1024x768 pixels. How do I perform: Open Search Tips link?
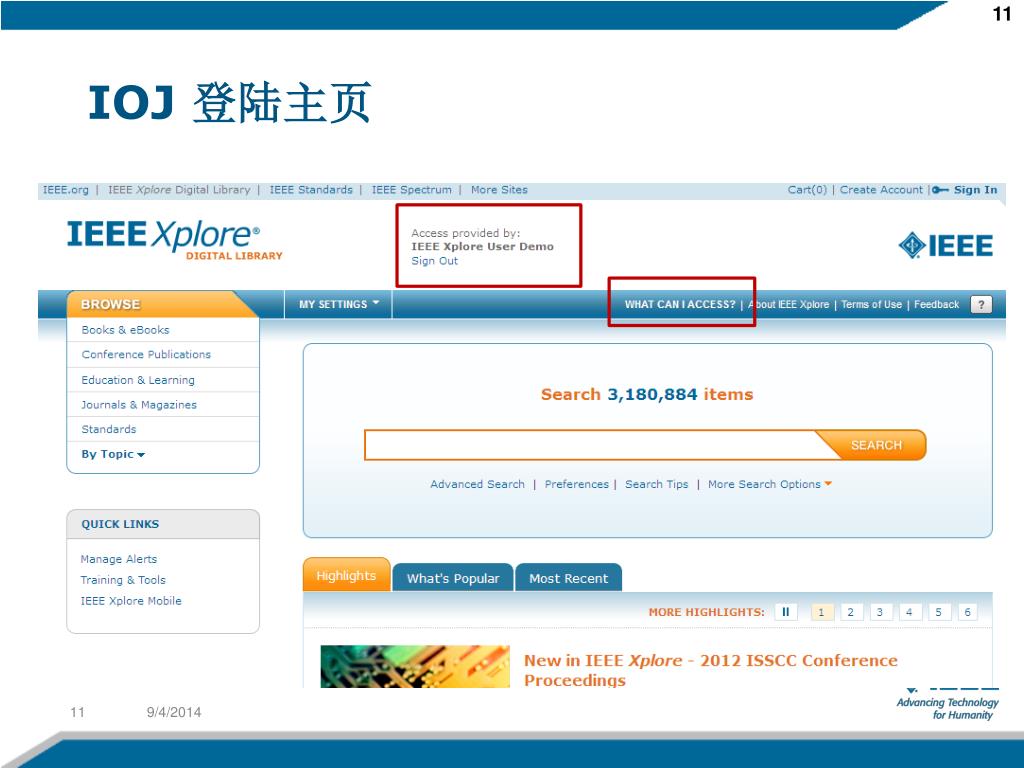[x=656, y=484]
